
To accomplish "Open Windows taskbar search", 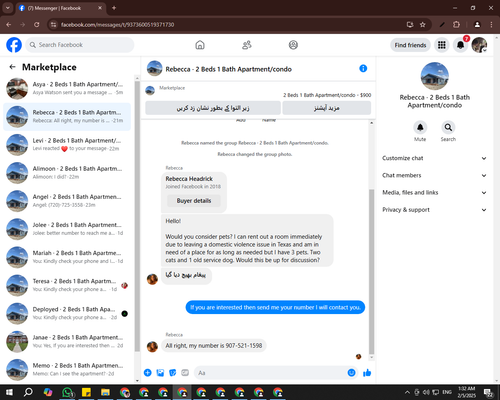I will (x=28, y=392).
